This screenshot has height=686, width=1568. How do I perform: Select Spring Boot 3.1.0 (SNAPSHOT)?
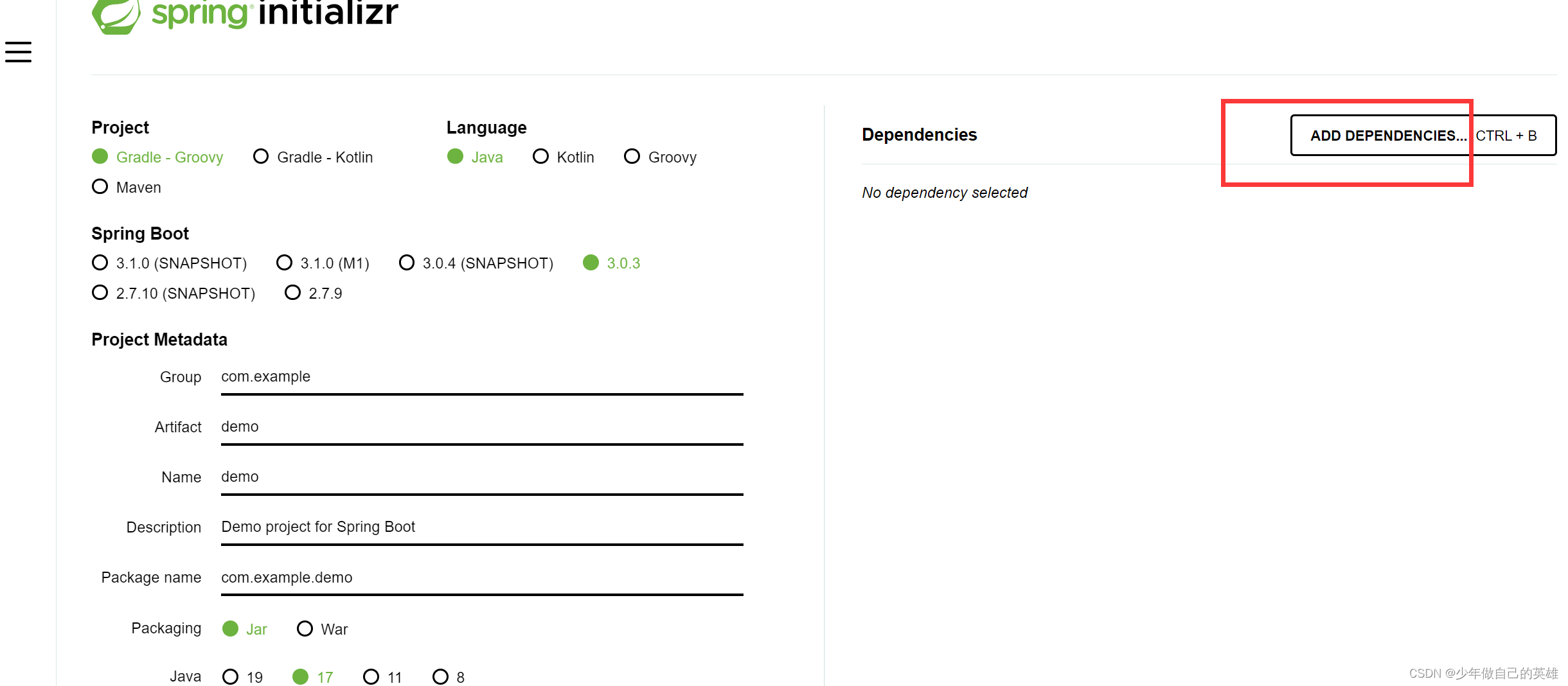coord(170,263)
